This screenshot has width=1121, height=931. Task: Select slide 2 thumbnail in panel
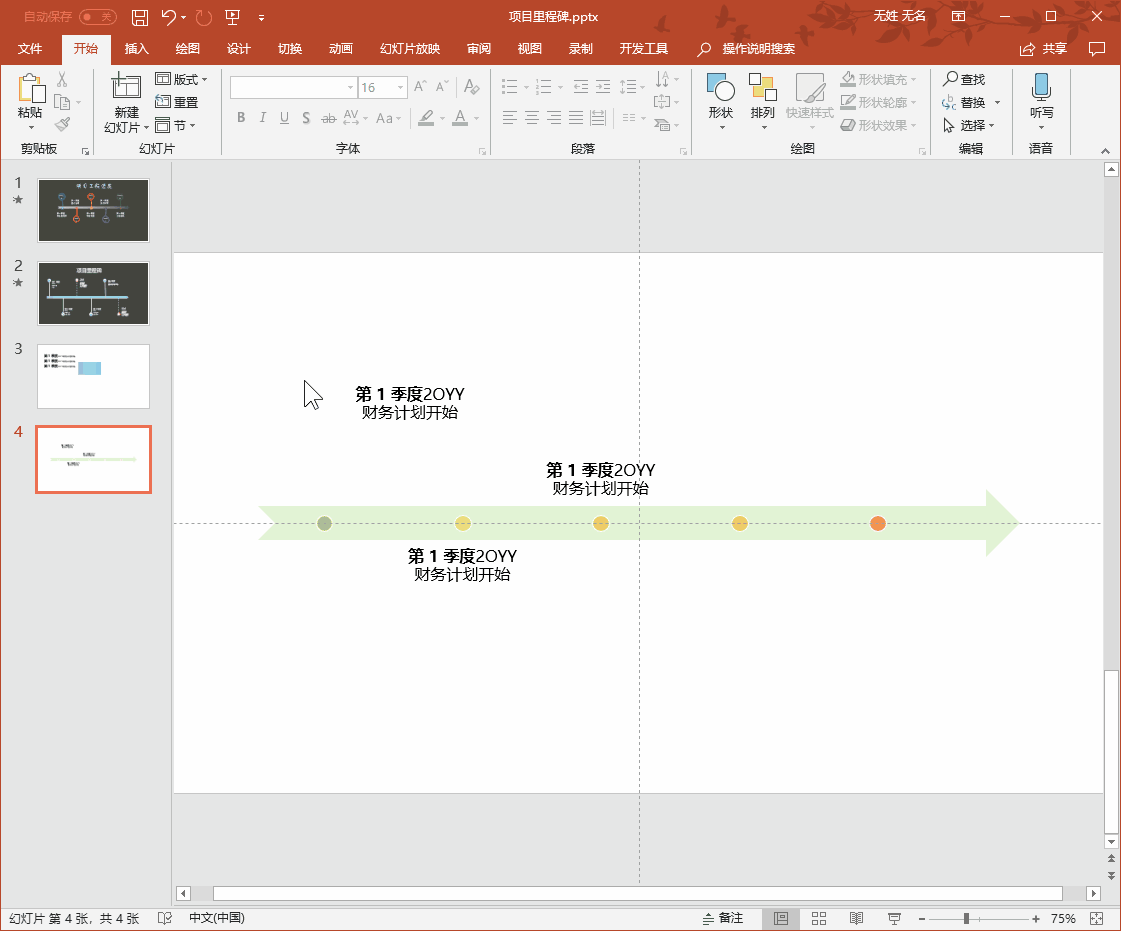point(93,293)
